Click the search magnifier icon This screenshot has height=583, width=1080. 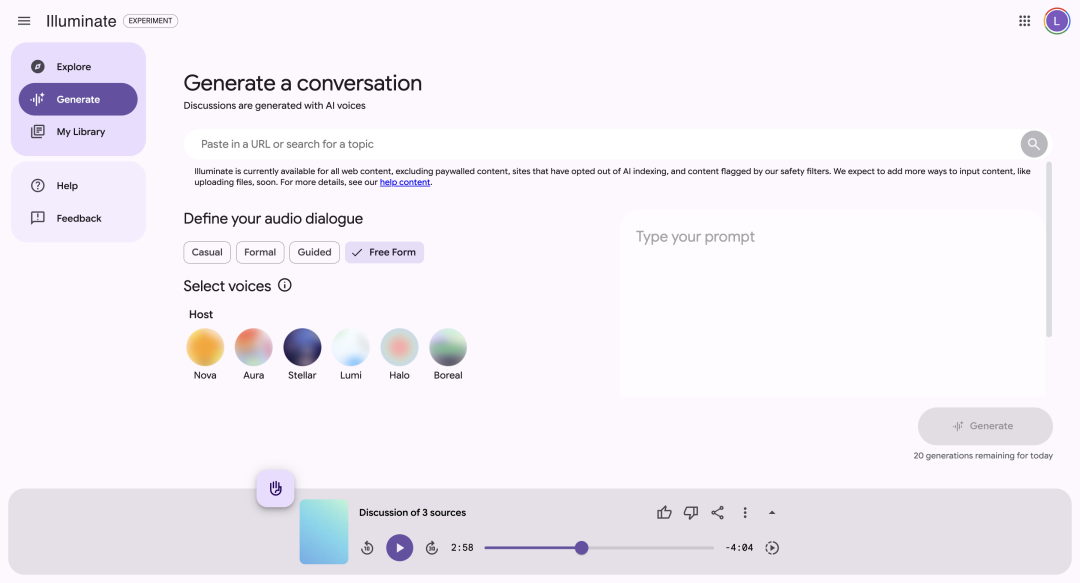click(1034, 144)
